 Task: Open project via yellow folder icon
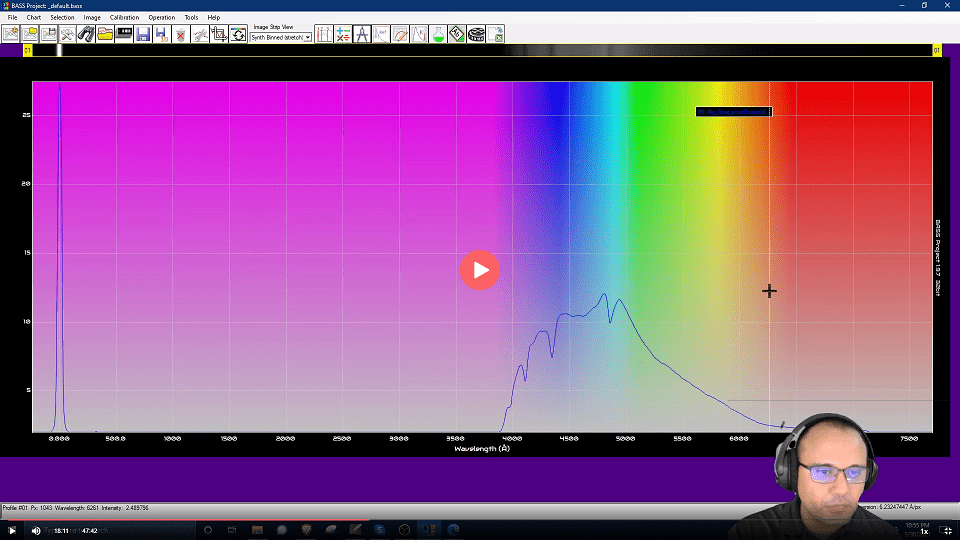tap(105, 34)
